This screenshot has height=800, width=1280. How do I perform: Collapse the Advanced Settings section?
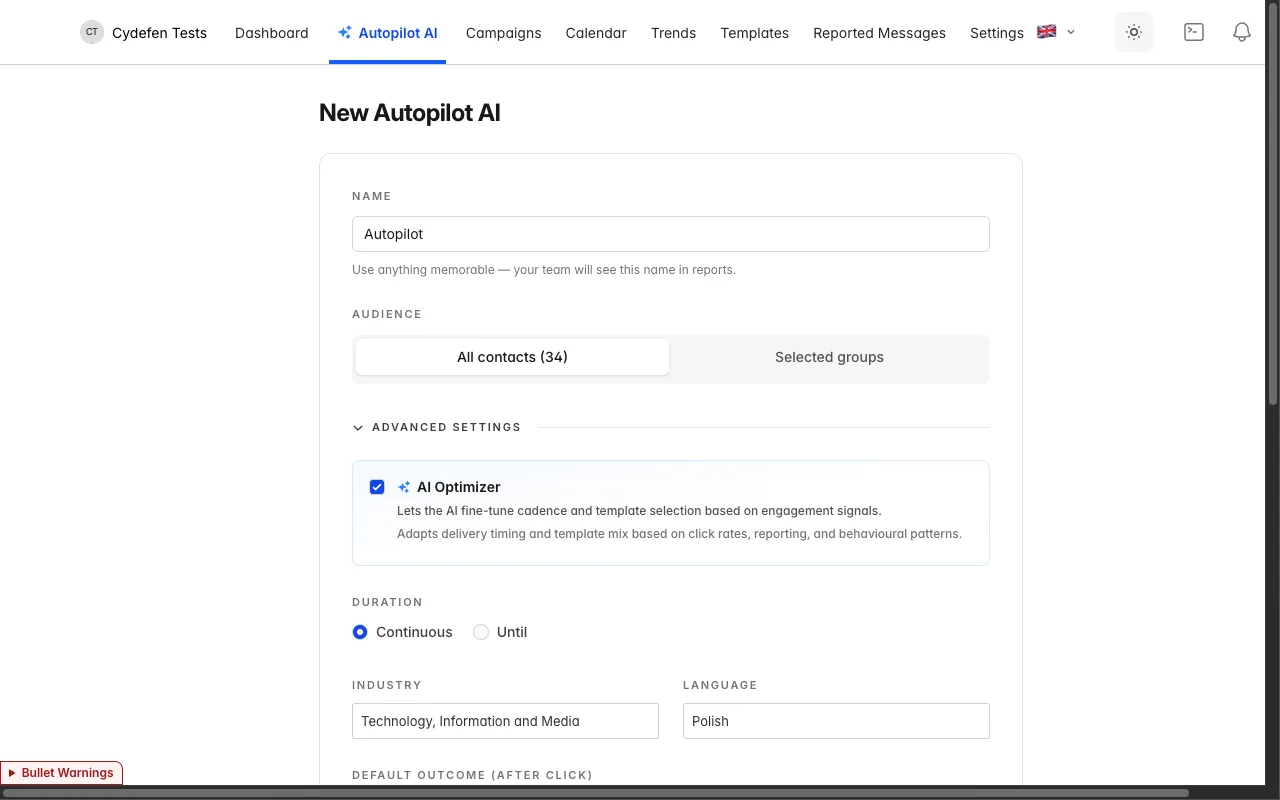pyautogui.click(x=436, y=427)
